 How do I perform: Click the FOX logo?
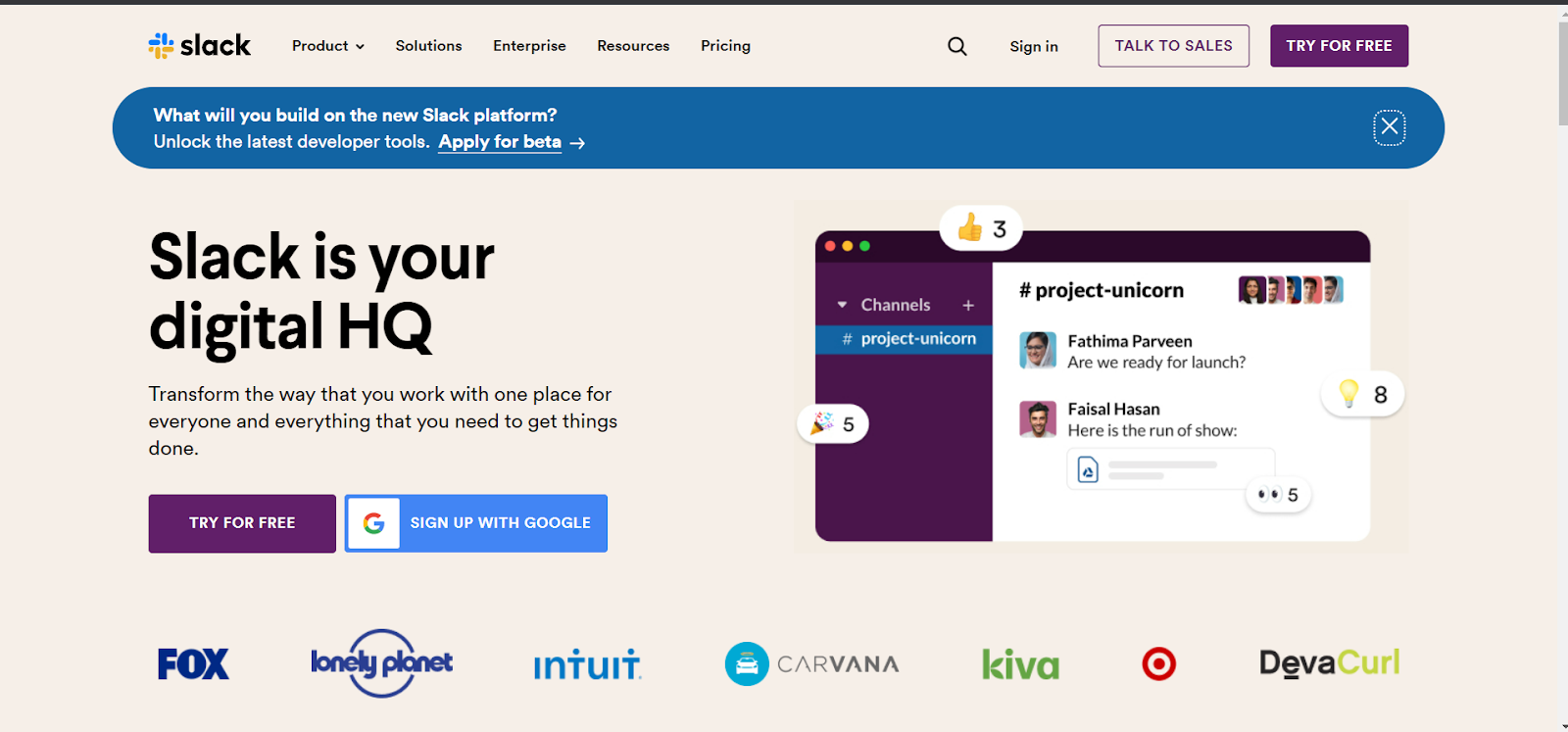point(193,664)
